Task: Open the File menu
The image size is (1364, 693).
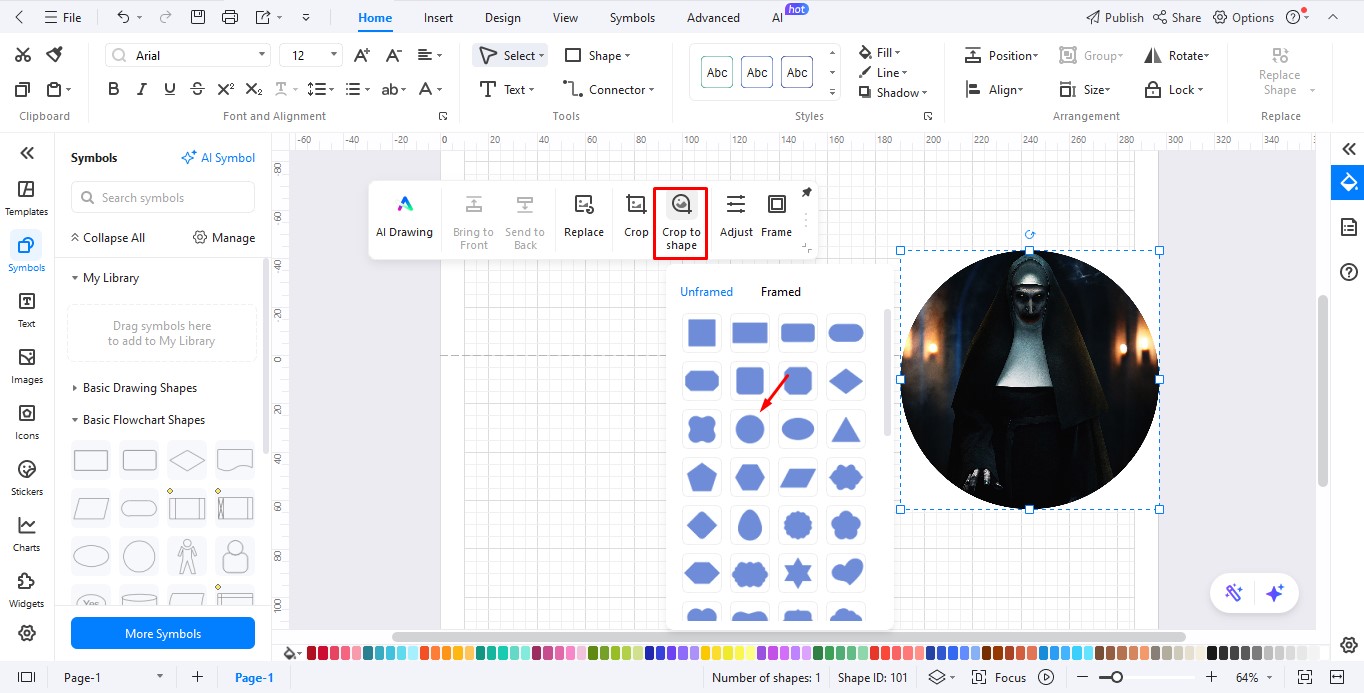Action: [x=63, y=17]
